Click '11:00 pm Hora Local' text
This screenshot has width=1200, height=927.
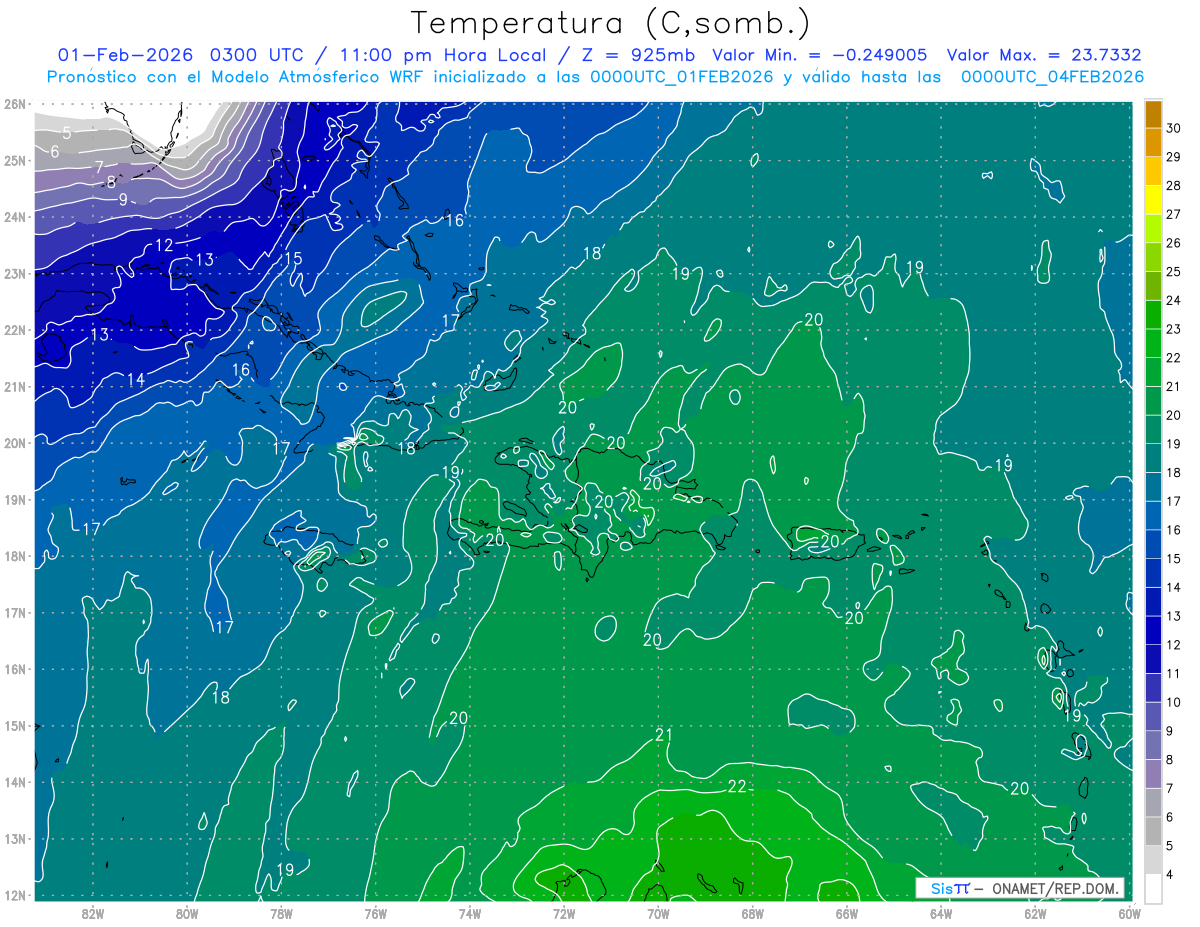pos(443,55)
